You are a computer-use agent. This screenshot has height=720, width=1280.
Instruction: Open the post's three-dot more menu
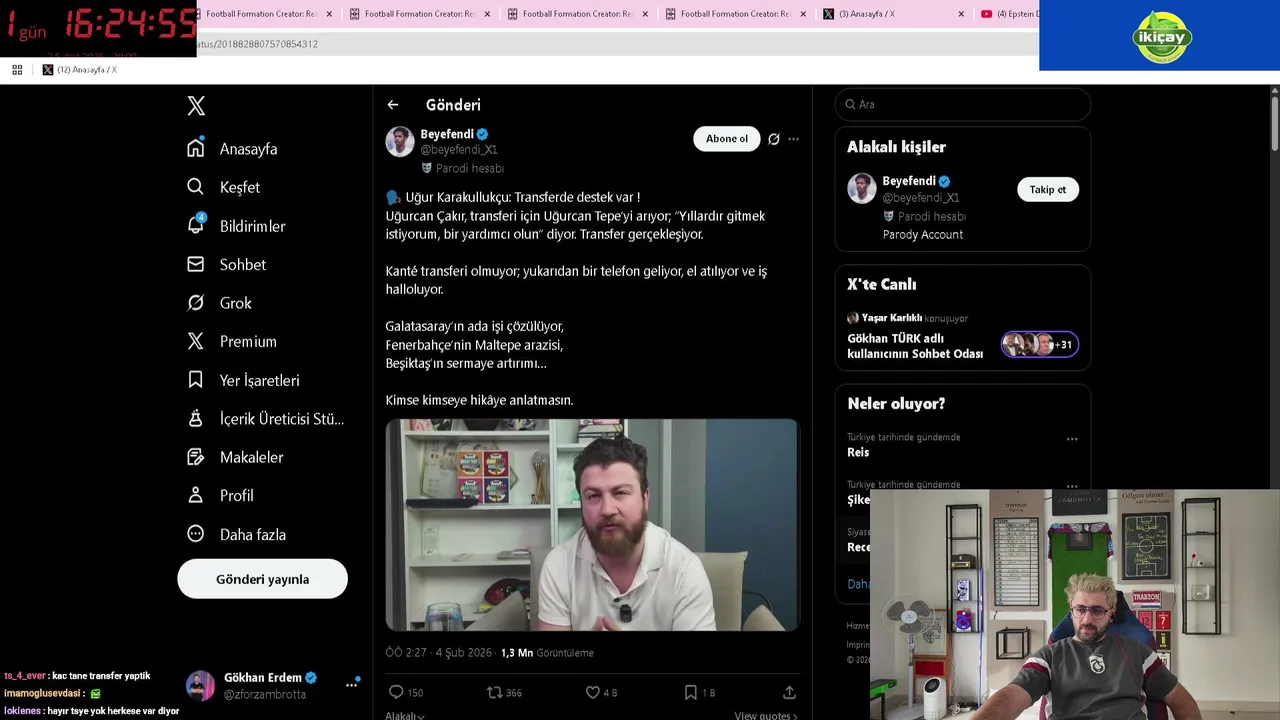pos(793,139)
